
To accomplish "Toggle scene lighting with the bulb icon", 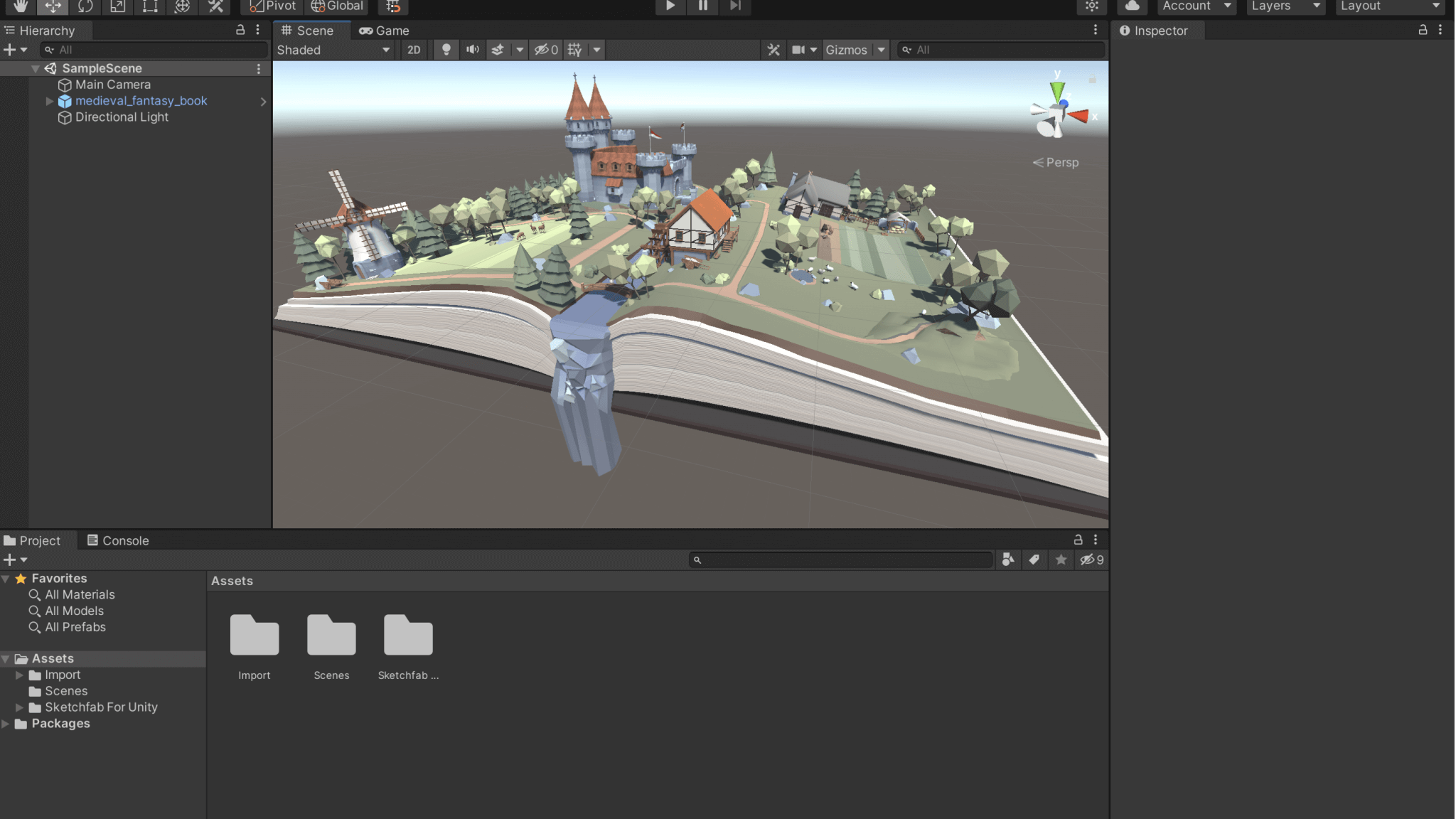I will coord(445,49).
